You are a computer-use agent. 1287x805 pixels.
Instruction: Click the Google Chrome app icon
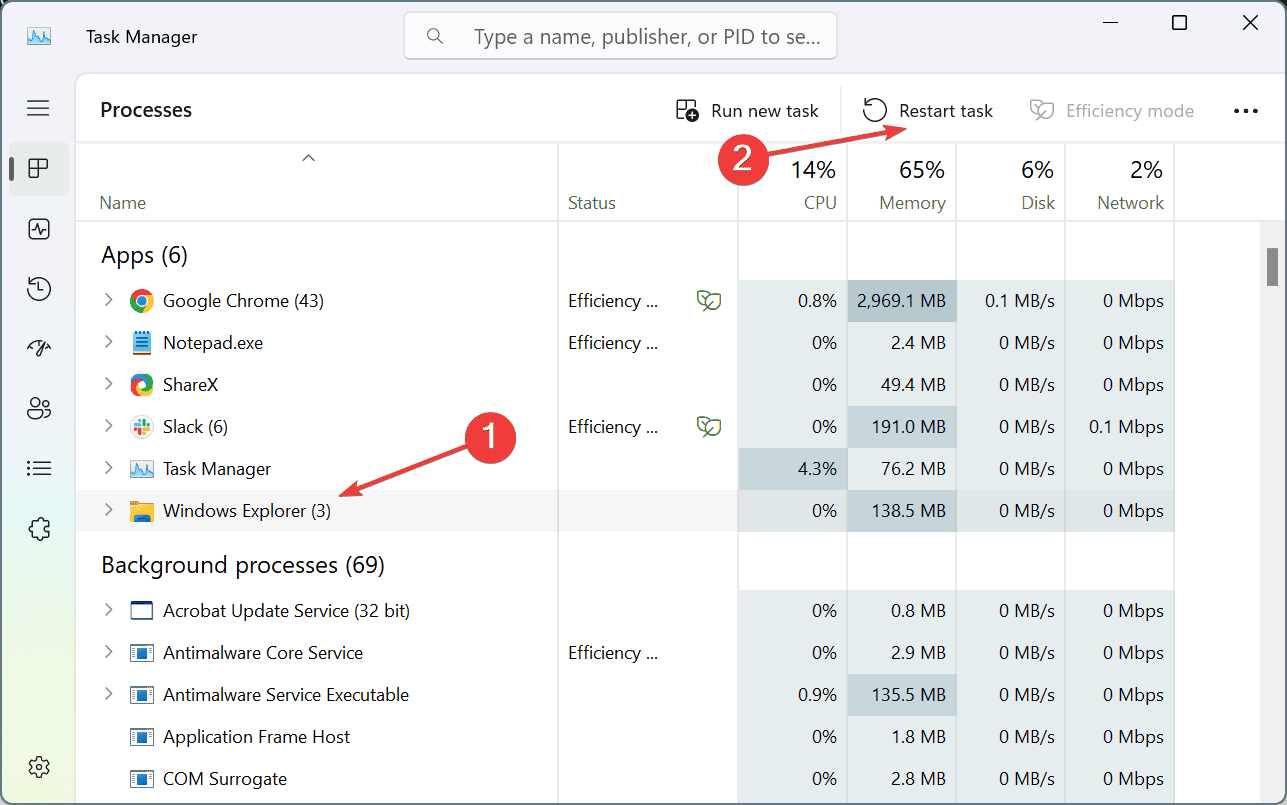[141, 301]
